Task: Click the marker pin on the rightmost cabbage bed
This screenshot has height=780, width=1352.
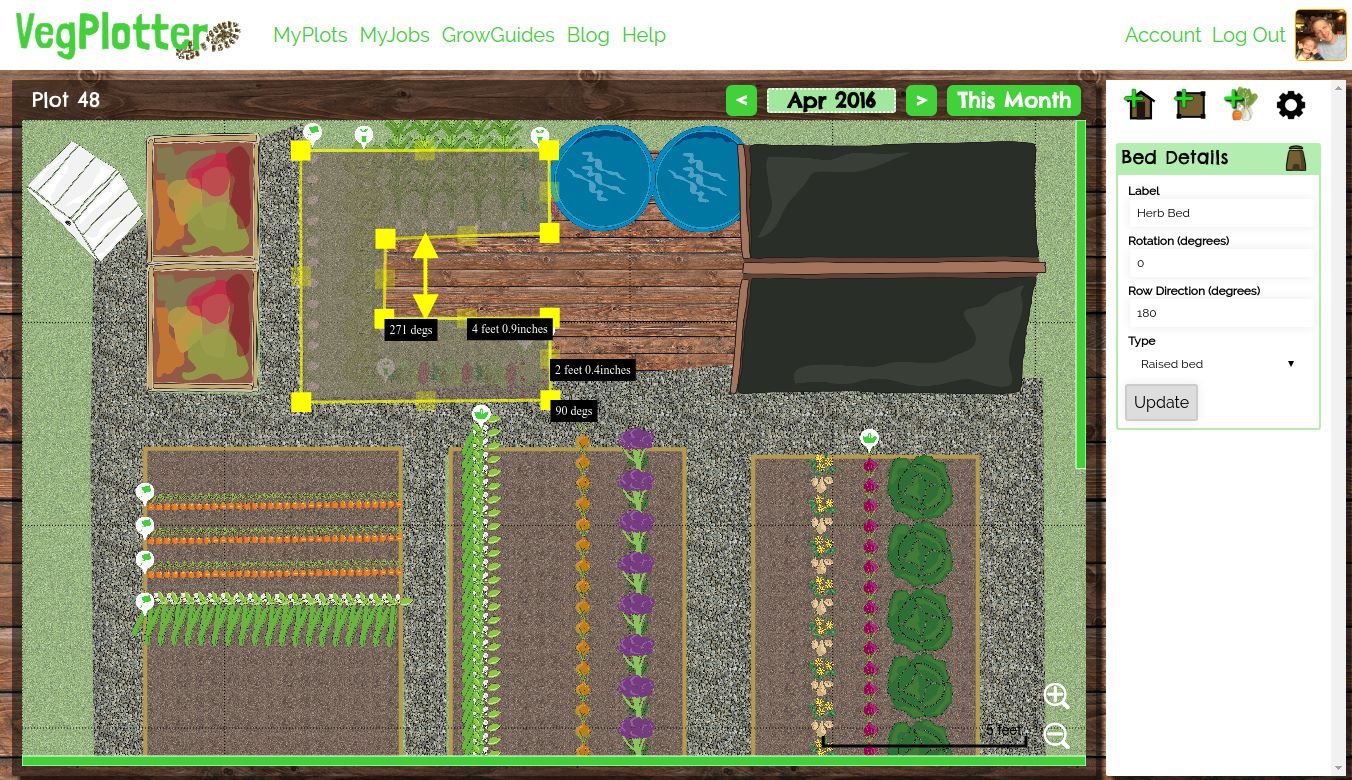Action: click(868, 437)
